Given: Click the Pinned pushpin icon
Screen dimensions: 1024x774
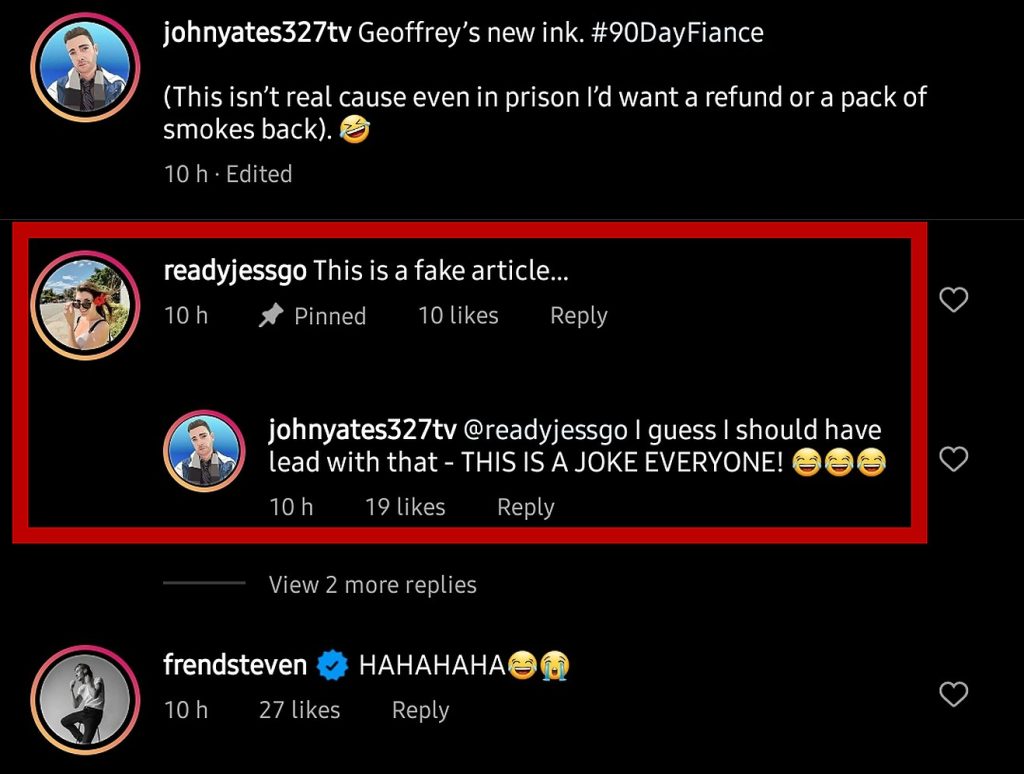Looking at the screenshot, I should coord(271,316).
